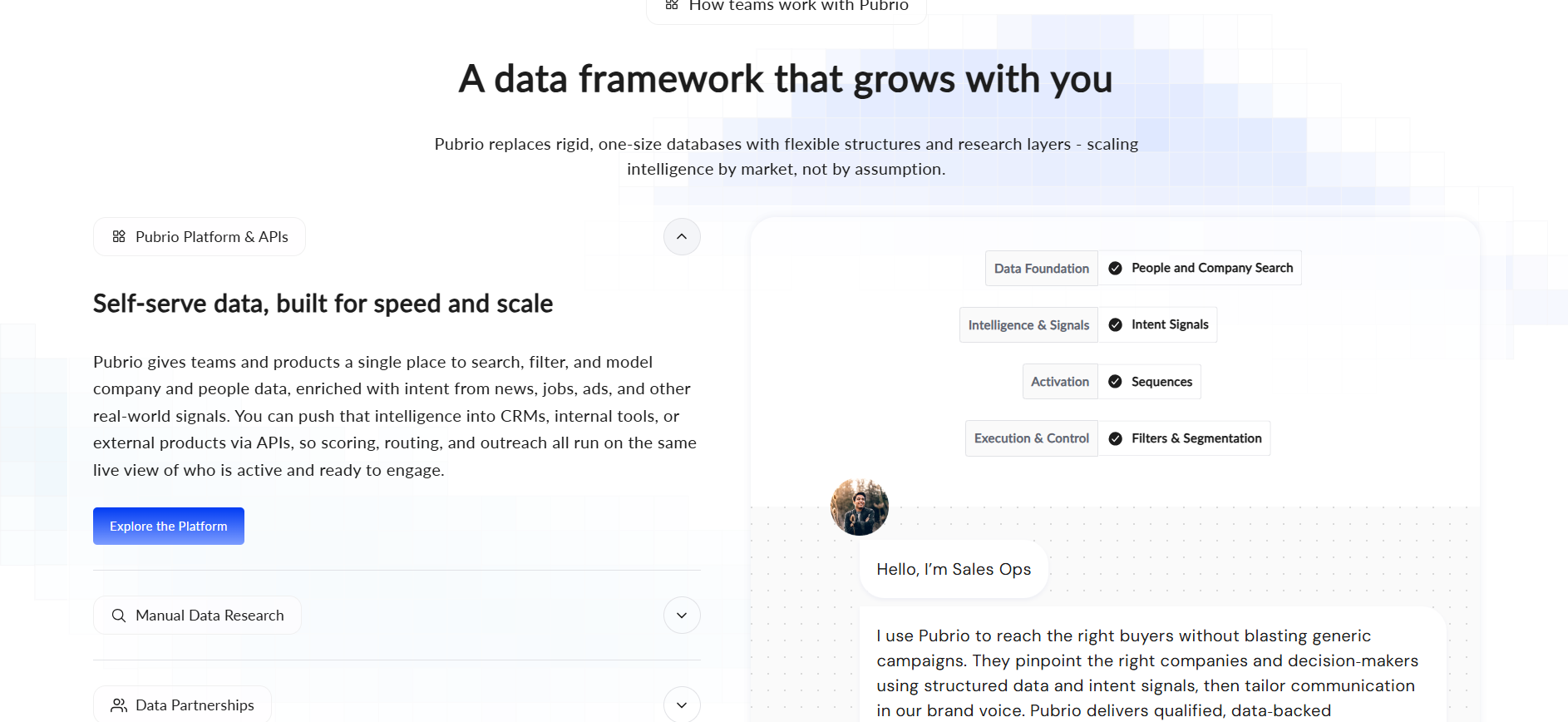Image resolution: width=1568 pixels, height=722 pixels.
Task: Select the Pubrio Platform & APIs tab
Action: [200, 236]
